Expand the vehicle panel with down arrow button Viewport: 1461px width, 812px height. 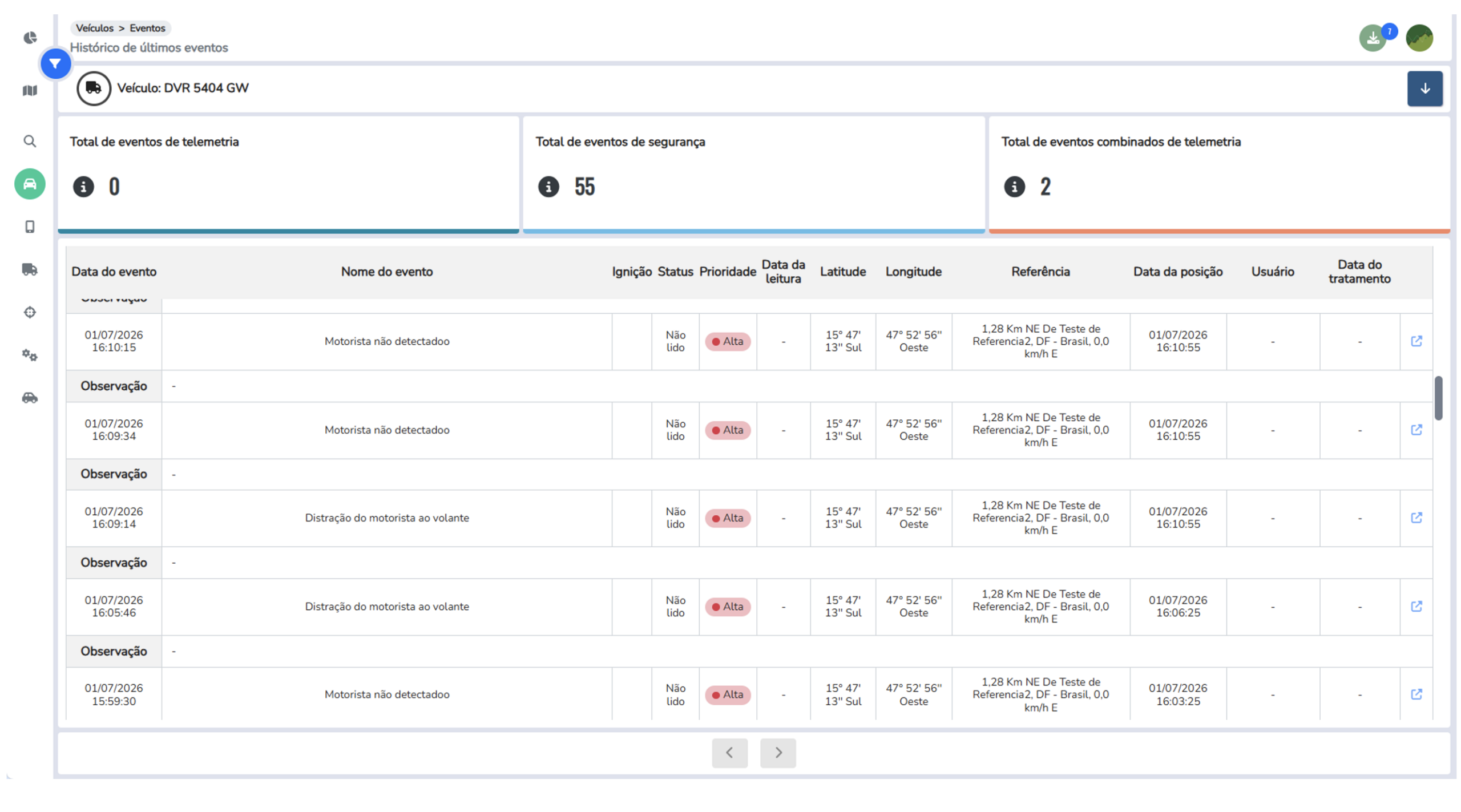1424,88
